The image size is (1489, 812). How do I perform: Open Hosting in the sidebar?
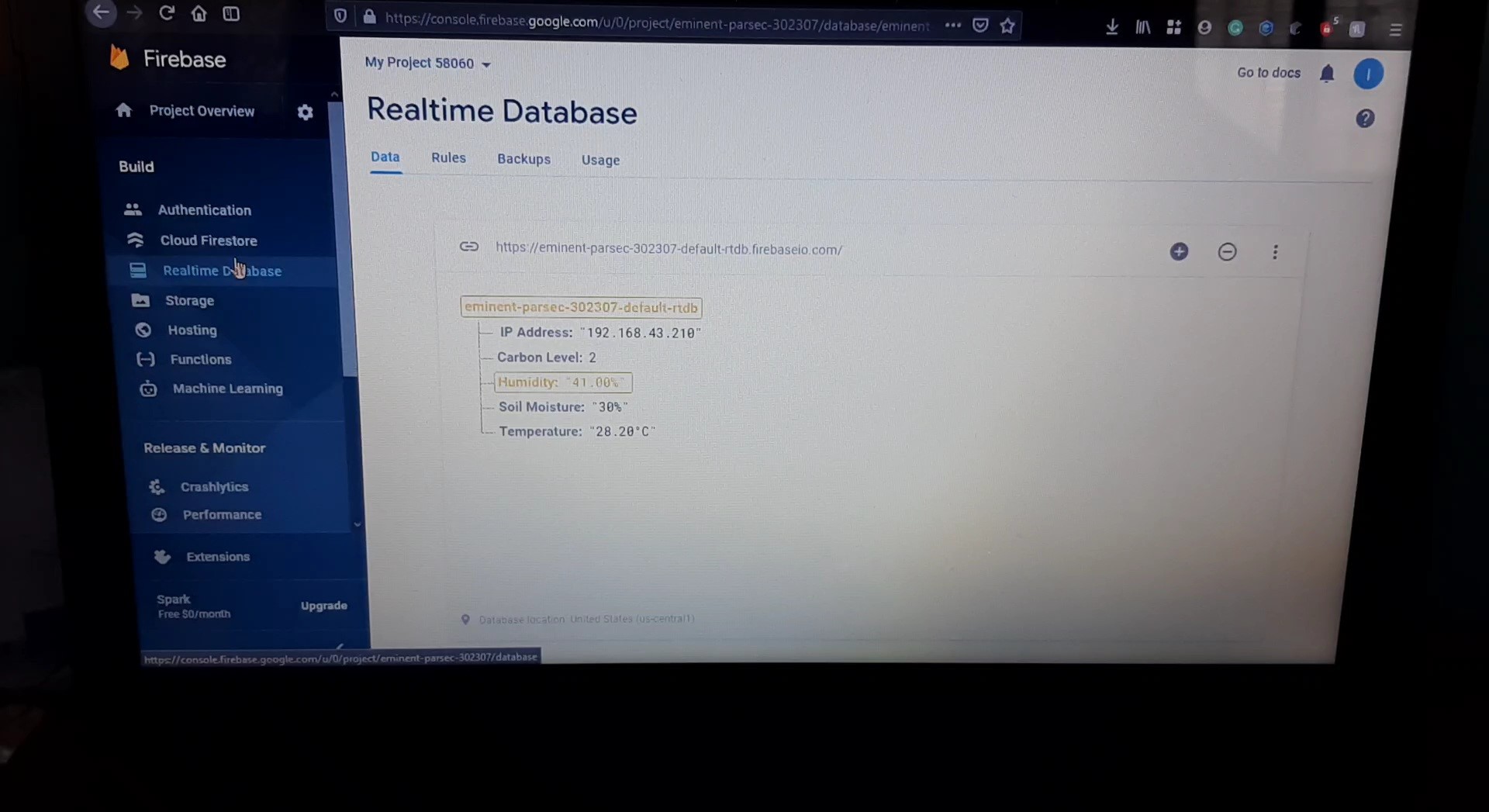[x=192, y=330]
